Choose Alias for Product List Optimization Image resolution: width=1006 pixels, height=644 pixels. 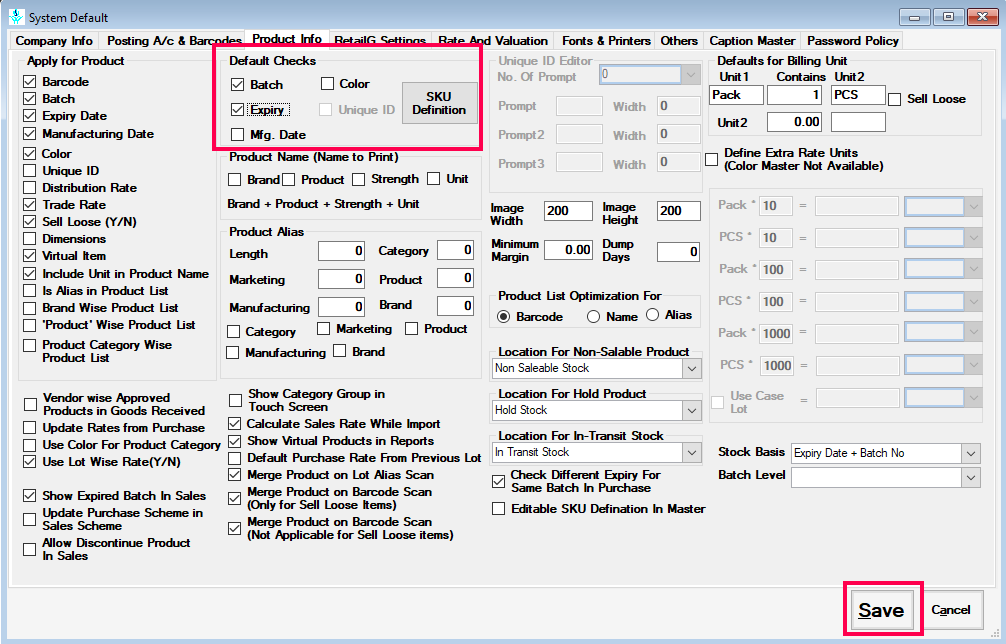pyautogui.click(x=653, y=316)
